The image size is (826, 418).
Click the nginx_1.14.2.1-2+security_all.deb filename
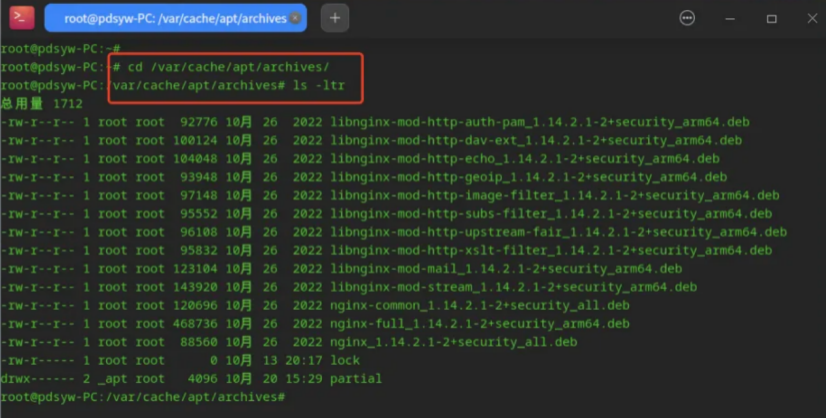point(454,342)
